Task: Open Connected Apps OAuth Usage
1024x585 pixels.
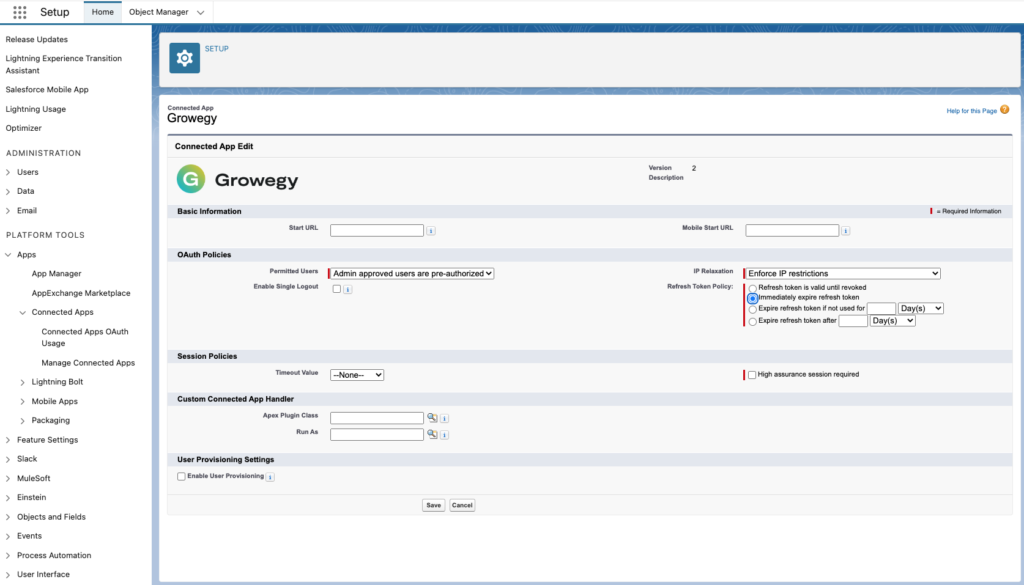Action: tap(85, 337)
